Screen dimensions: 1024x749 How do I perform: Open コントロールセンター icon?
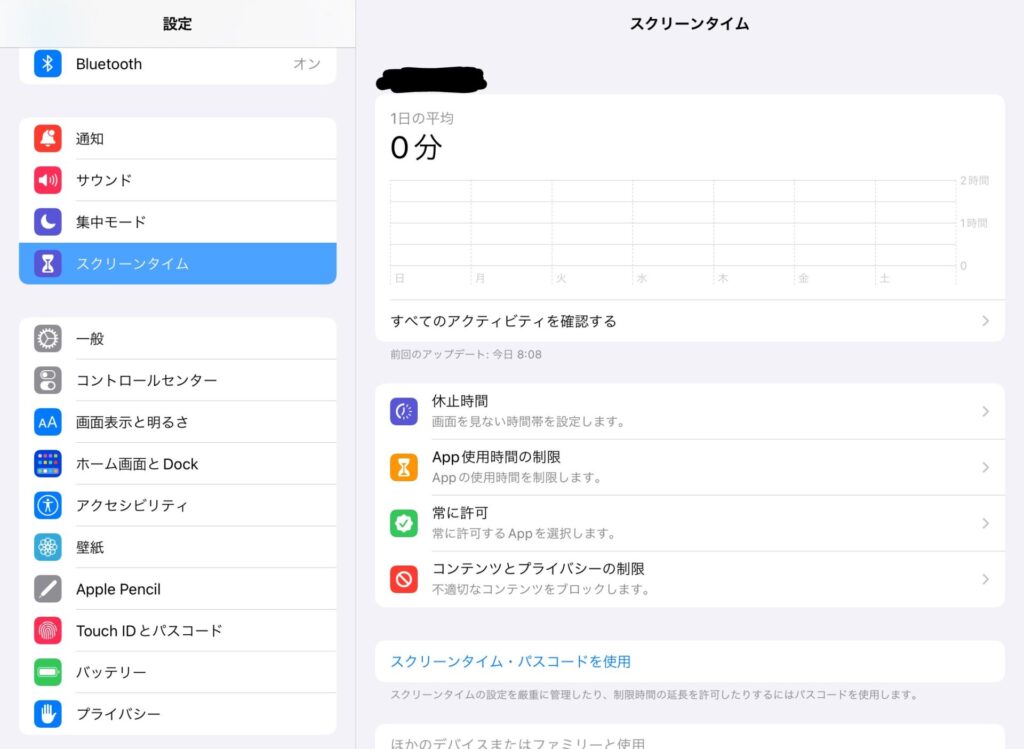tap(48, 381)
